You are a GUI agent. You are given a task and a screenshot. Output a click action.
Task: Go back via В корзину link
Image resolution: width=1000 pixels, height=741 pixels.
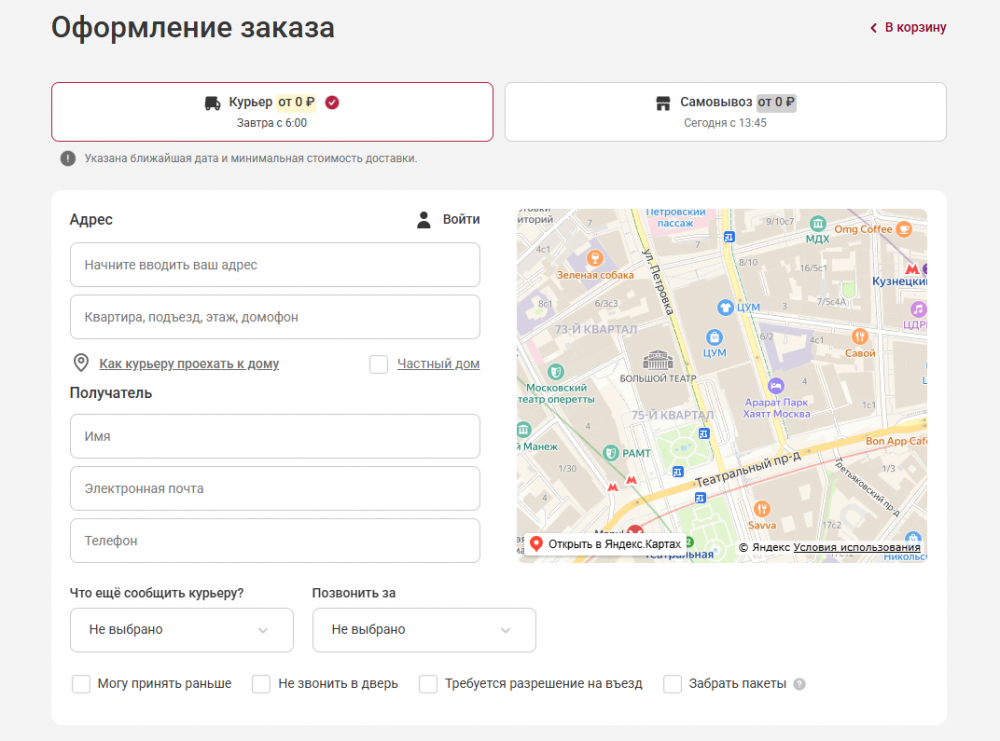tap(908, 27)
